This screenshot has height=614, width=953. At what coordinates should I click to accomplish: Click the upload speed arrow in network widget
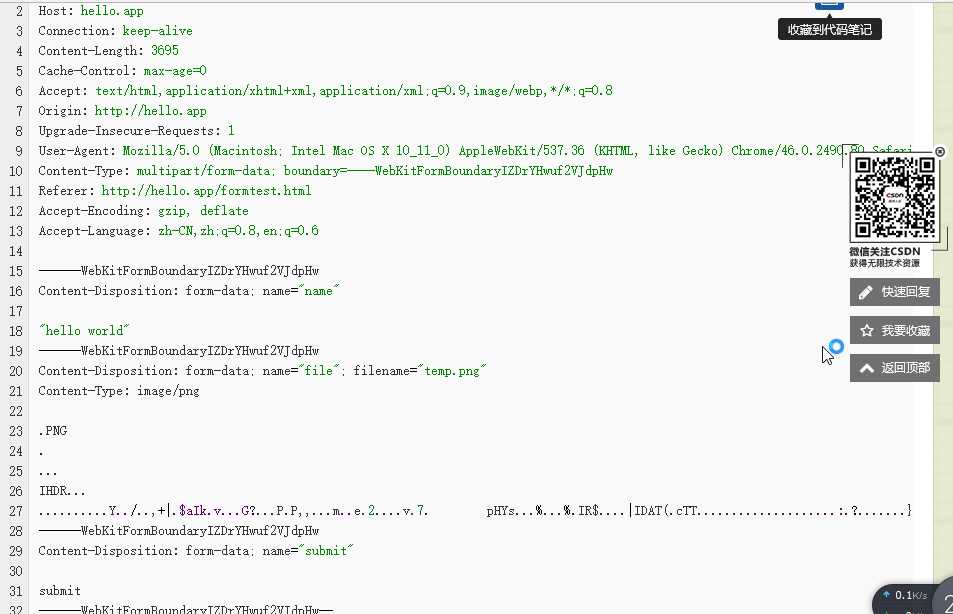(x=886, y=594)
